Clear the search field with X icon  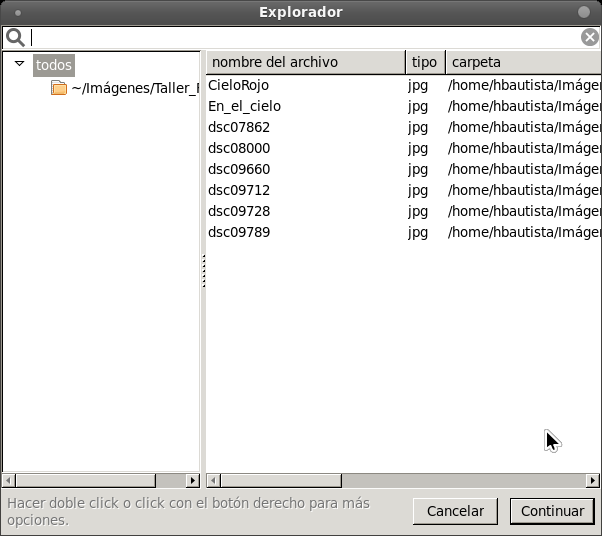[590, 37]
